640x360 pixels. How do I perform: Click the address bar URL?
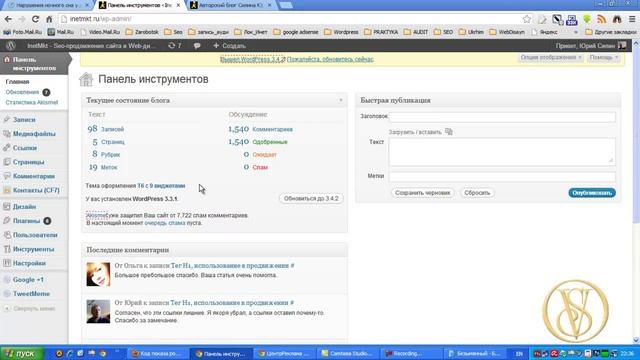click(x=100, y=19)
